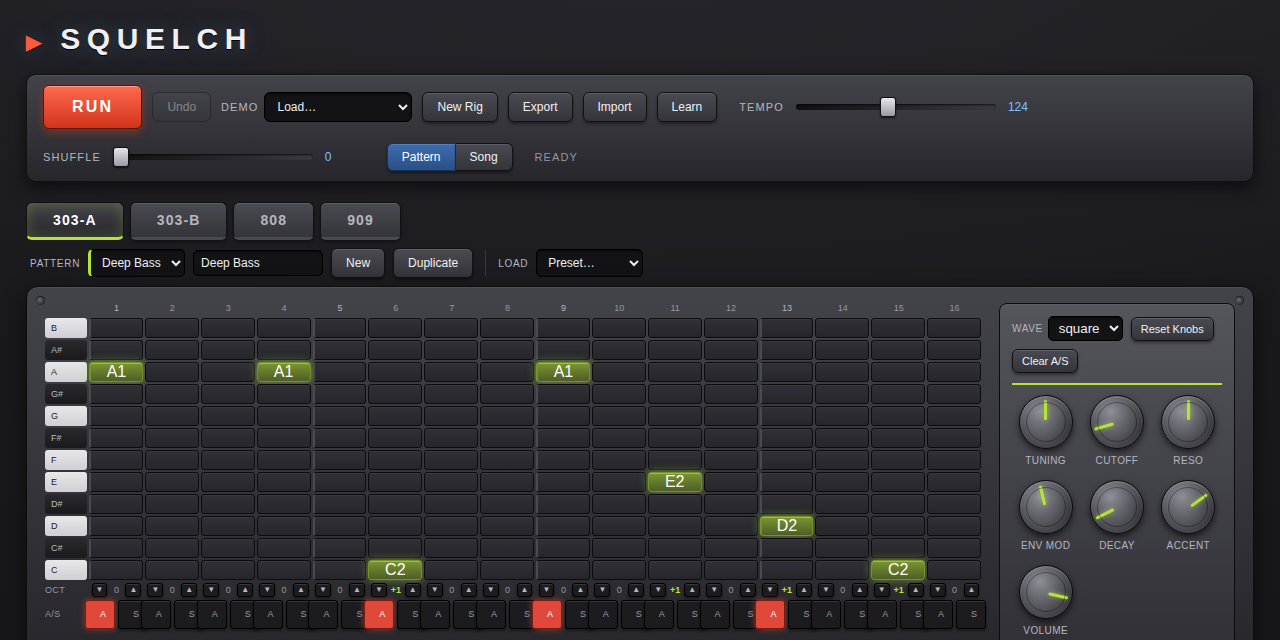
Task: Click the DECAY knob
Action: pyautogui.click(x=1116, y=507)
